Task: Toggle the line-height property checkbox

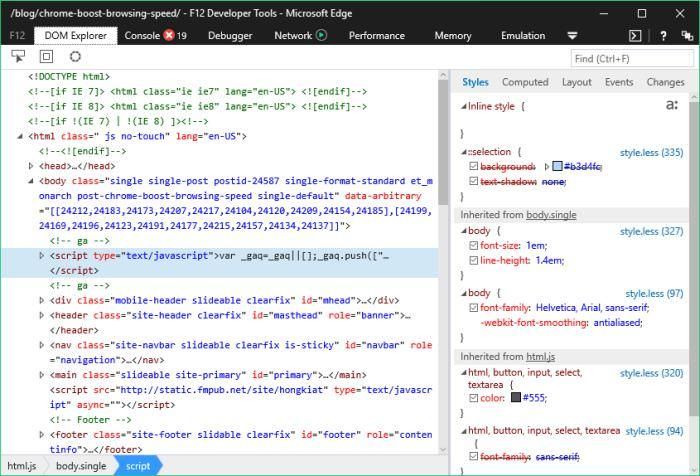Action: [x=473, y=260]
